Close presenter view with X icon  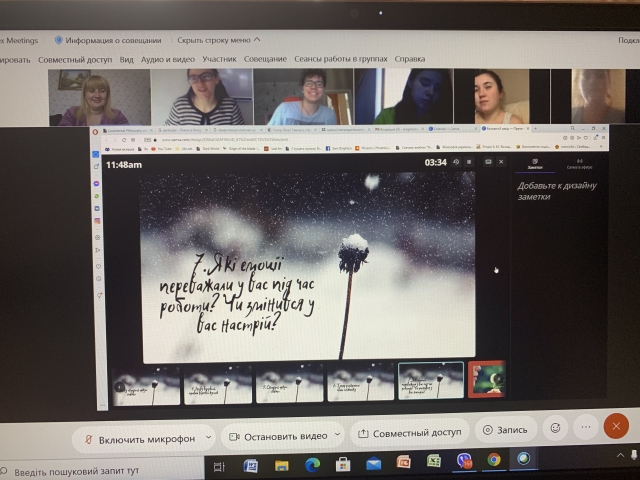[x=501, y=162]
